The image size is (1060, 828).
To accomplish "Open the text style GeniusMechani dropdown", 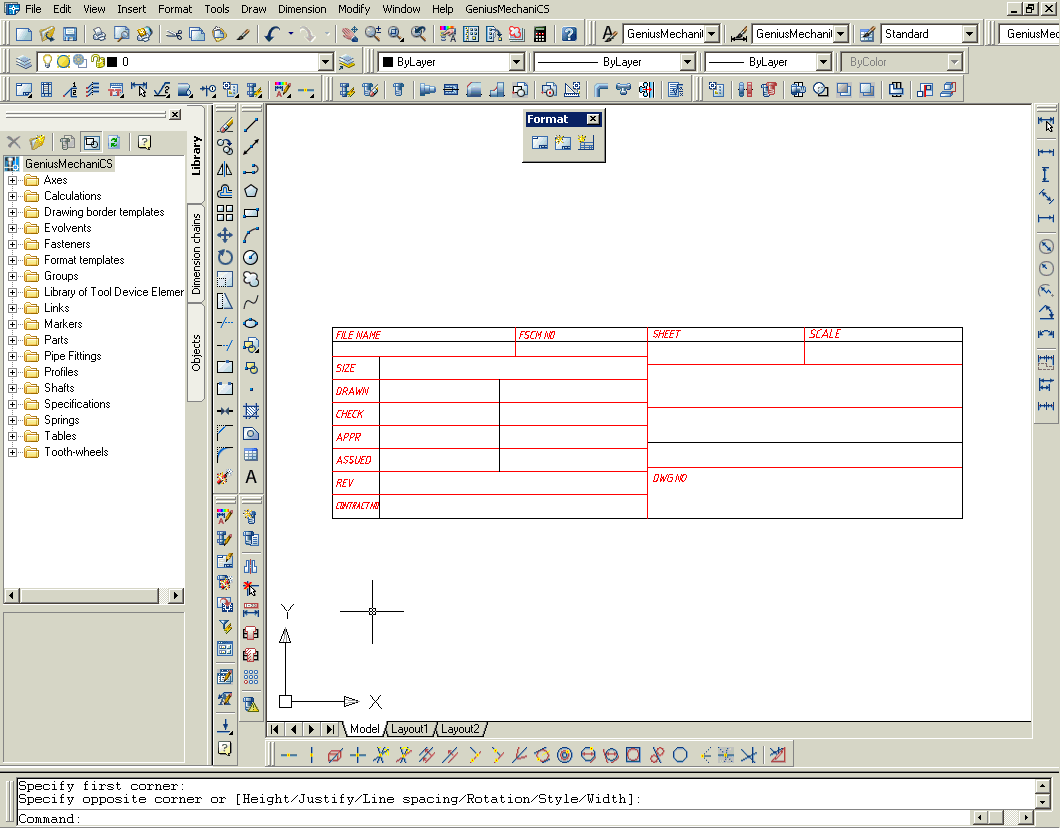I will [712, 34].
